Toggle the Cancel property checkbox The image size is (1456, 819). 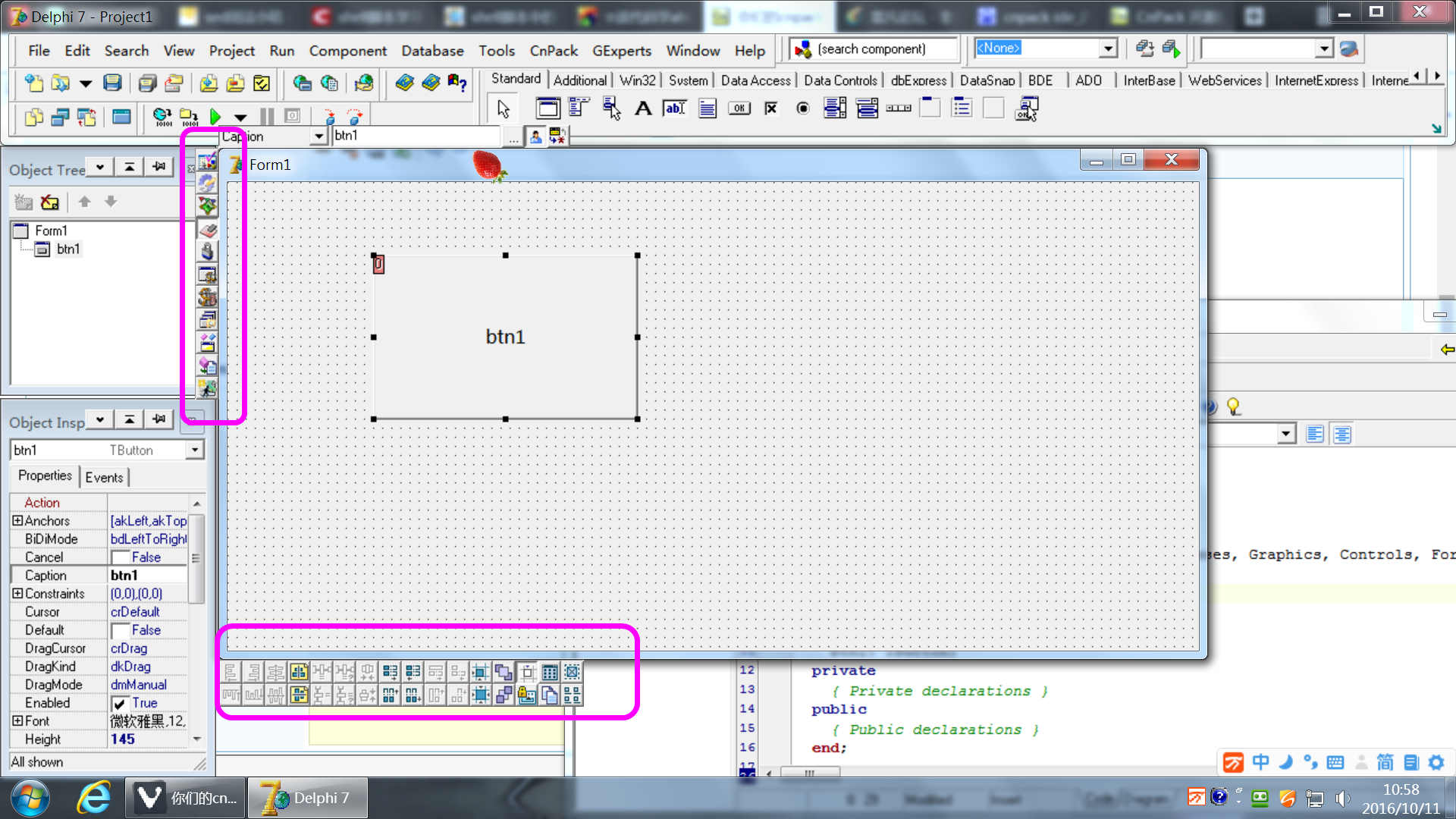pos(119,558)
